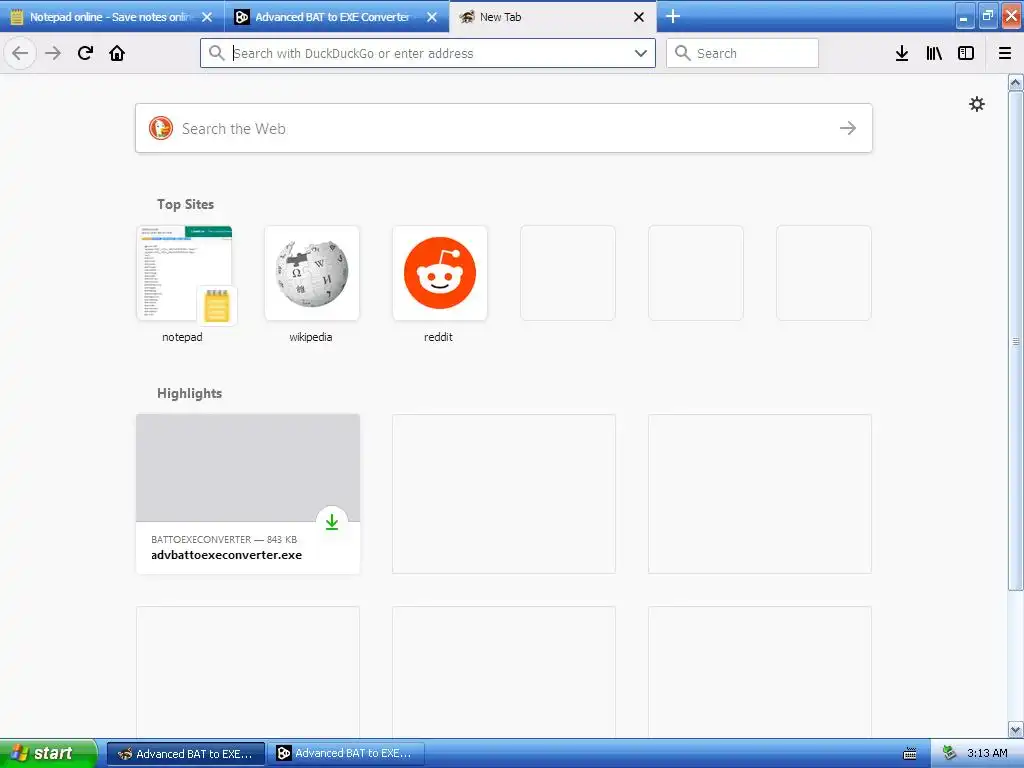Viewport: 1024px width, 768px height.
Task: Switch to the first Advanced BAT to EXE taskbar button
Action: point(185,754)
